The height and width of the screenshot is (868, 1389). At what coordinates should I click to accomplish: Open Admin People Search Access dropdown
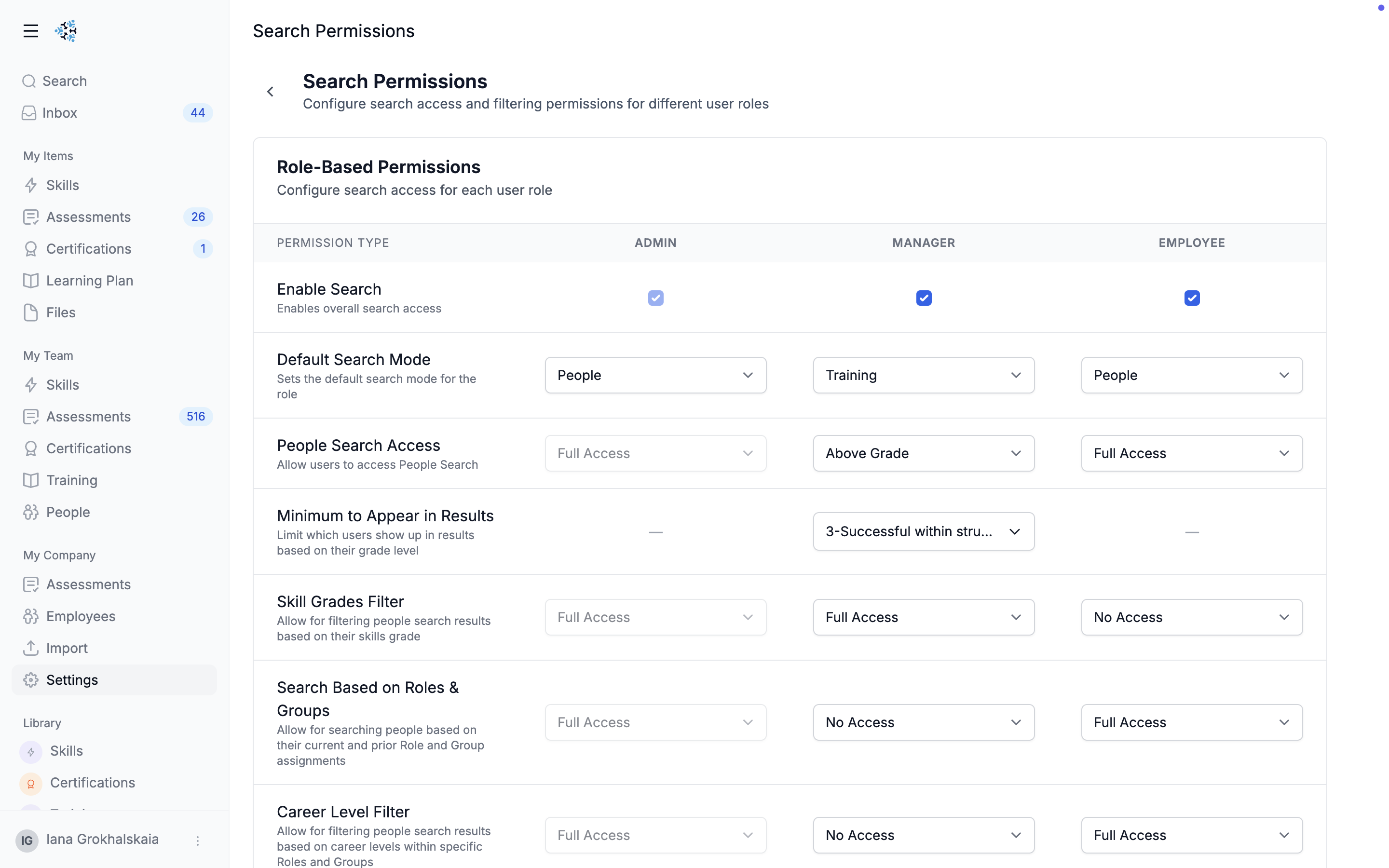(655, 453)
